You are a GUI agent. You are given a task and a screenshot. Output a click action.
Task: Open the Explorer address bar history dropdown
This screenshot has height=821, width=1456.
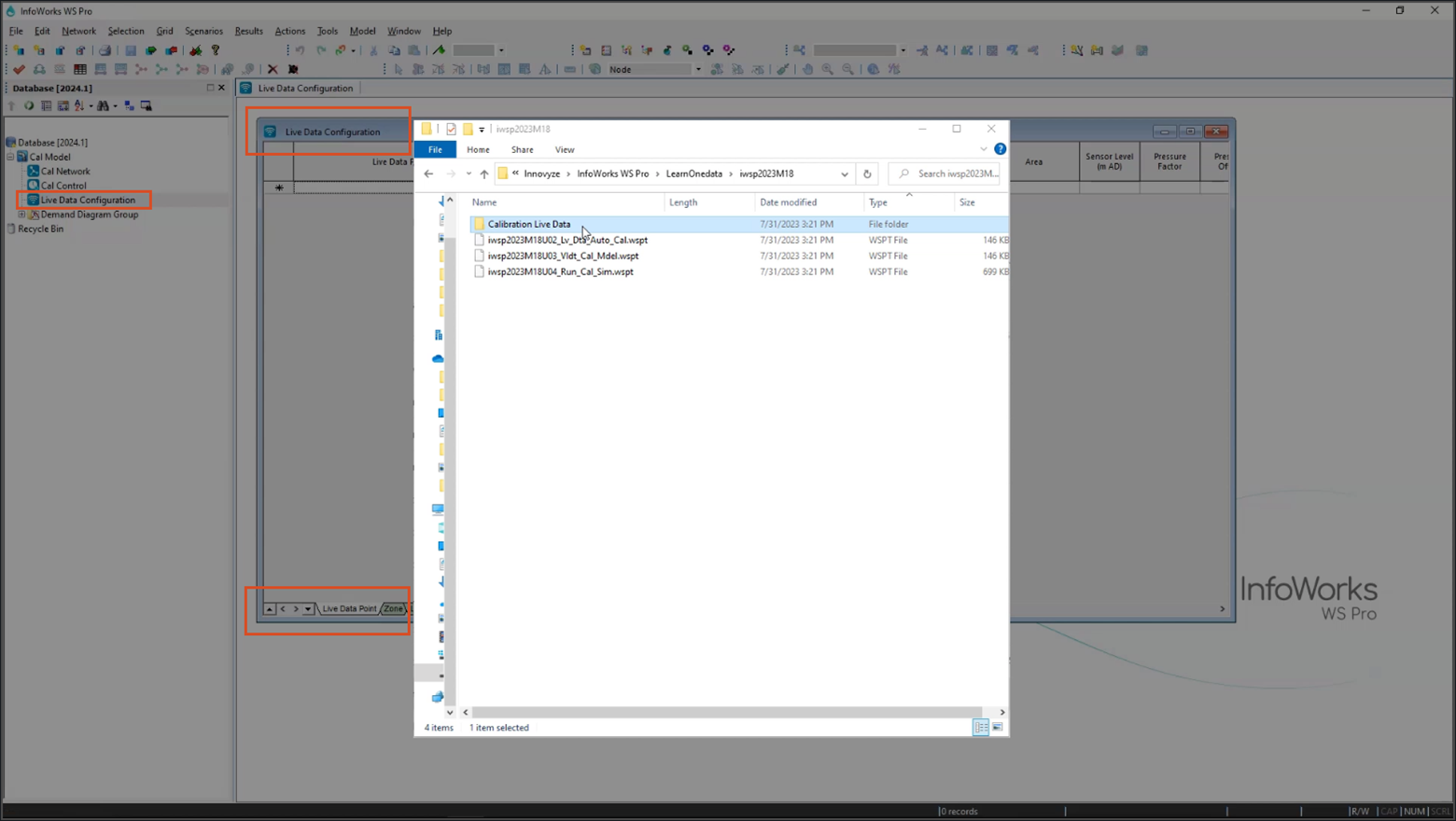pos(845,174)
